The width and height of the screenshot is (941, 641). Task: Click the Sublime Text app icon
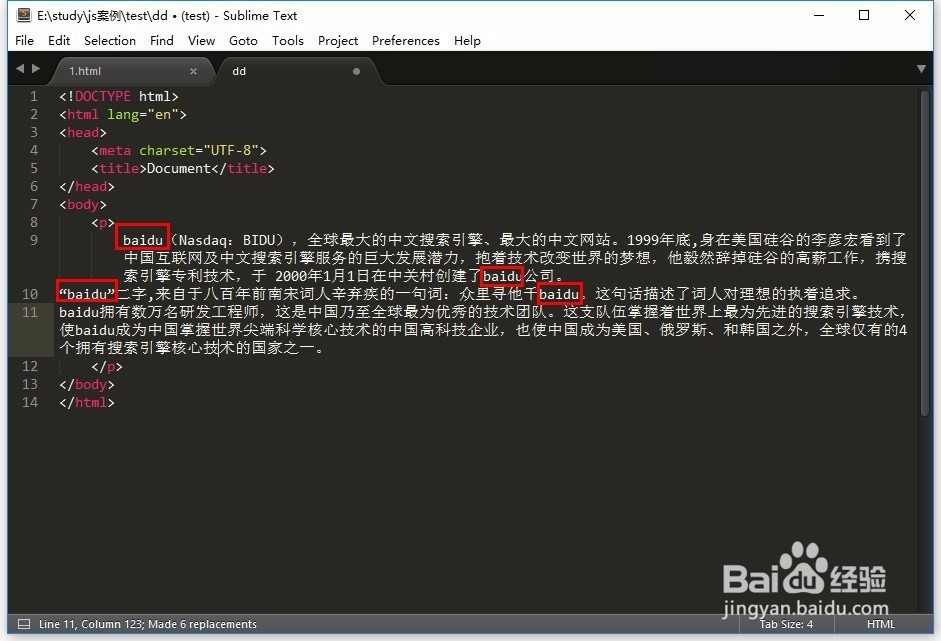click(x=24, y=15)
